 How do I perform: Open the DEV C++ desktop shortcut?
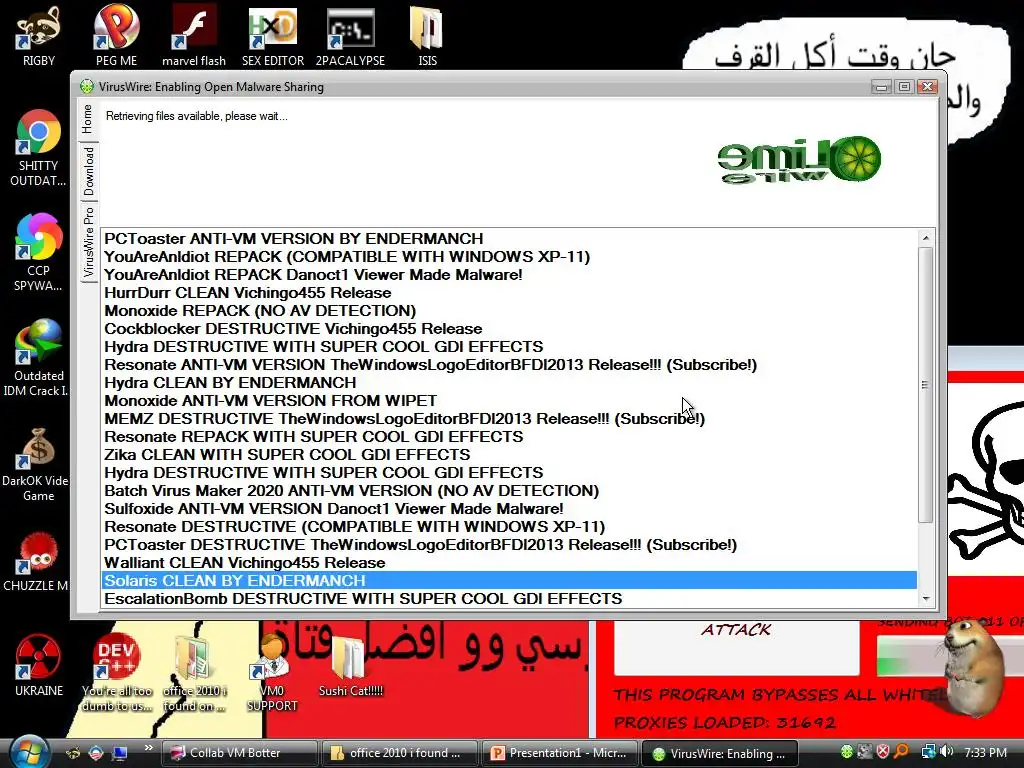116,673
